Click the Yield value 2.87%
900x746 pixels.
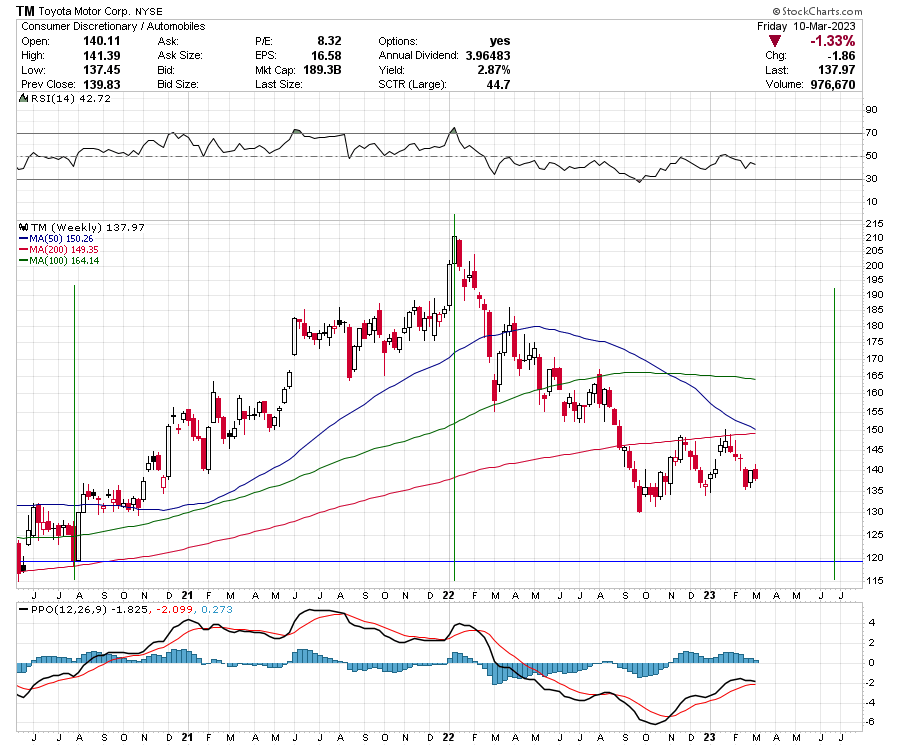coord(494,70)
